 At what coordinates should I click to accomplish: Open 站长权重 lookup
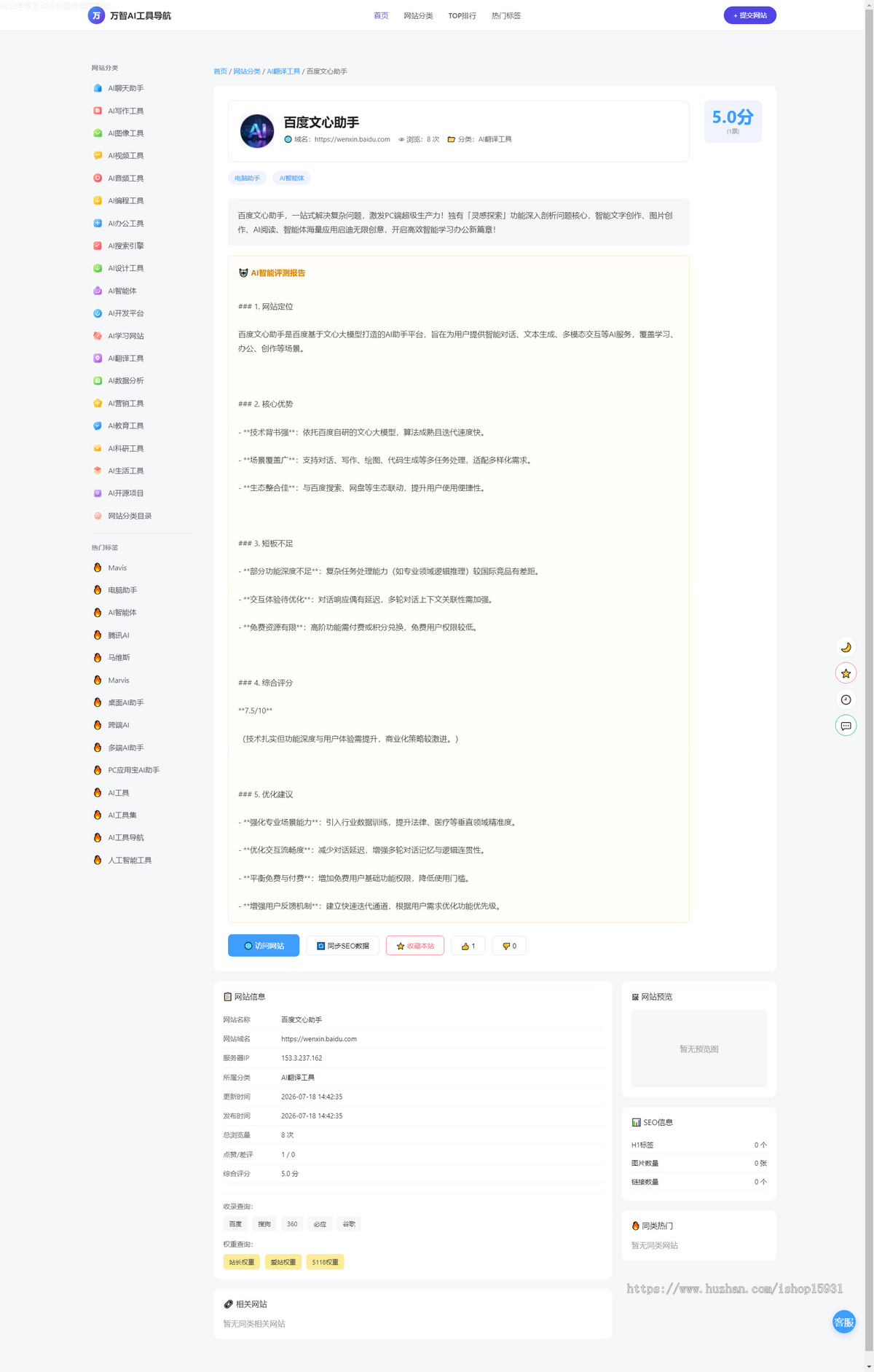tap(242, 1262)
